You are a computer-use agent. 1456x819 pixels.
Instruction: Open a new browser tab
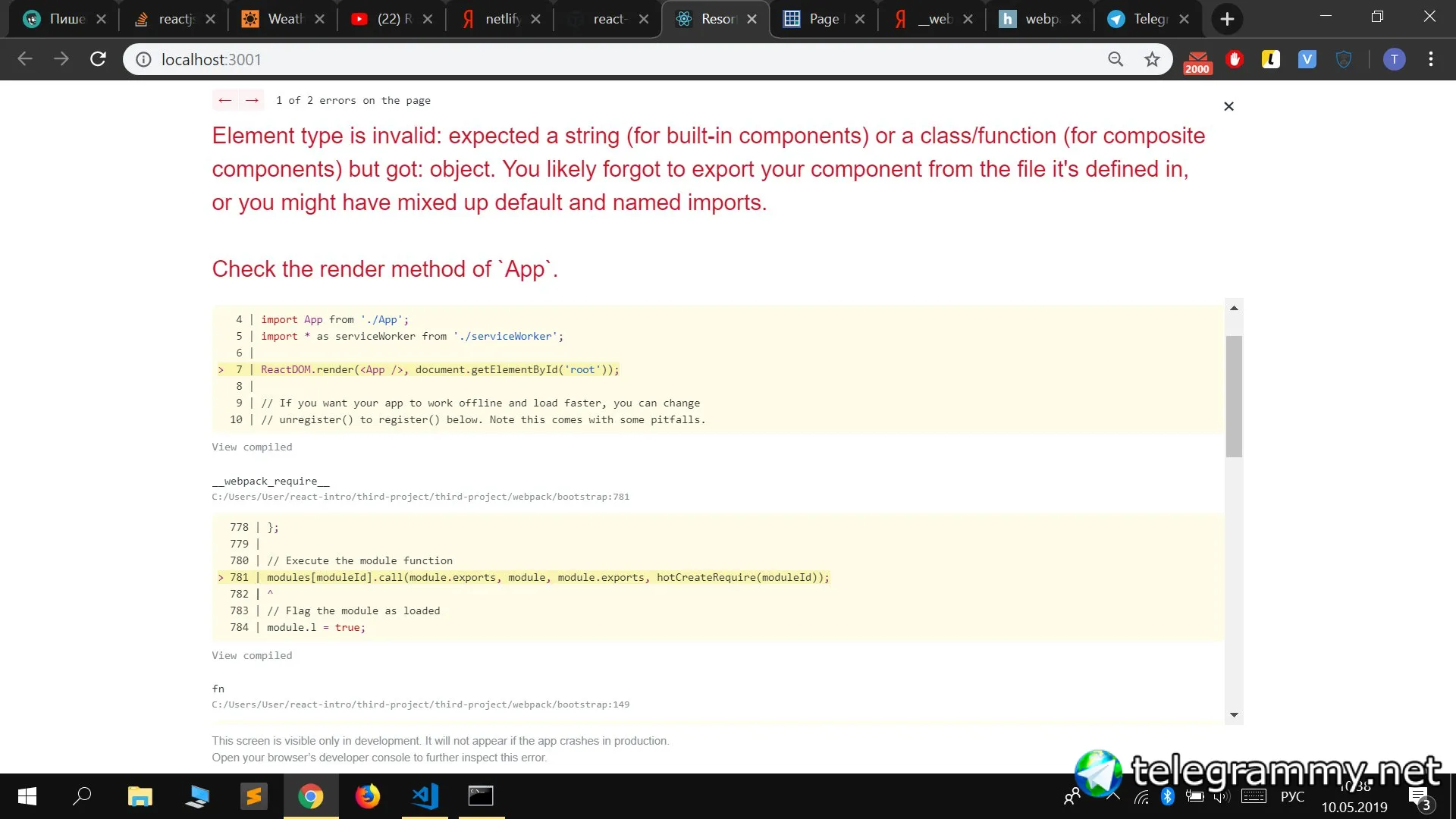(x=1227, y=19)
